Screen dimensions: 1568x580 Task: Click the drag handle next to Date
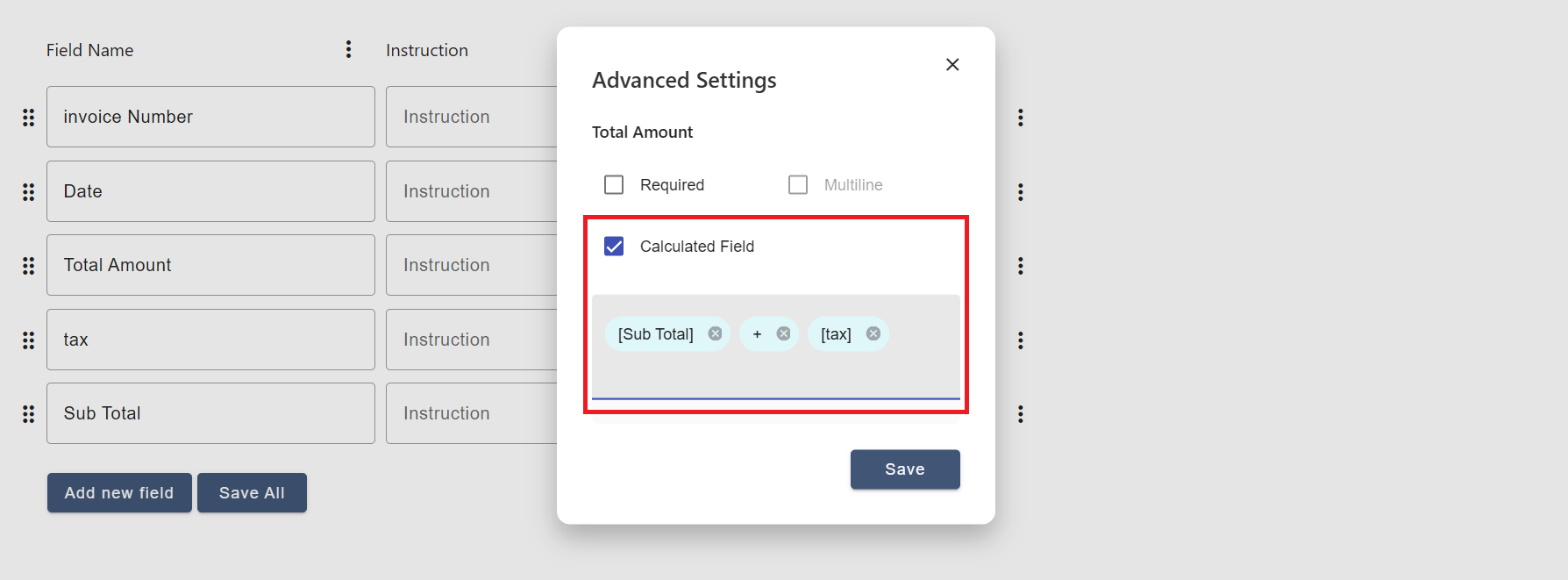tap(27, 191)
